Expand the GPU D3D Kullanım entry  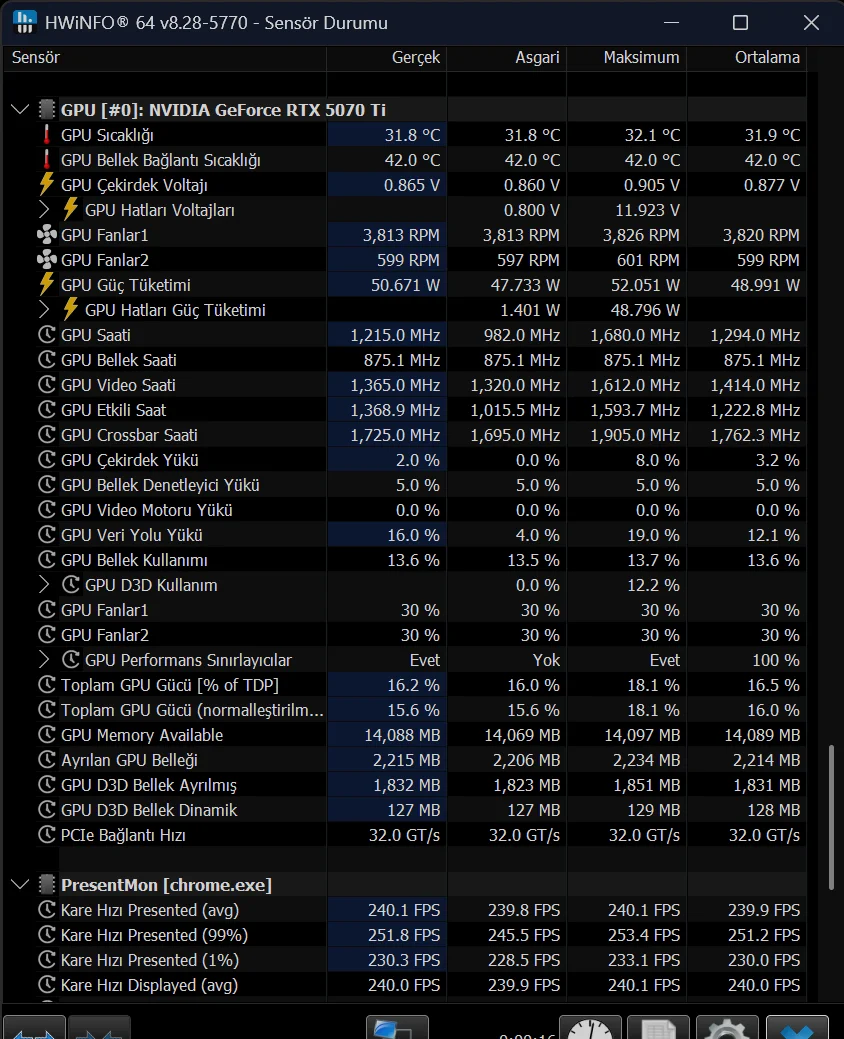click(44, 584)
